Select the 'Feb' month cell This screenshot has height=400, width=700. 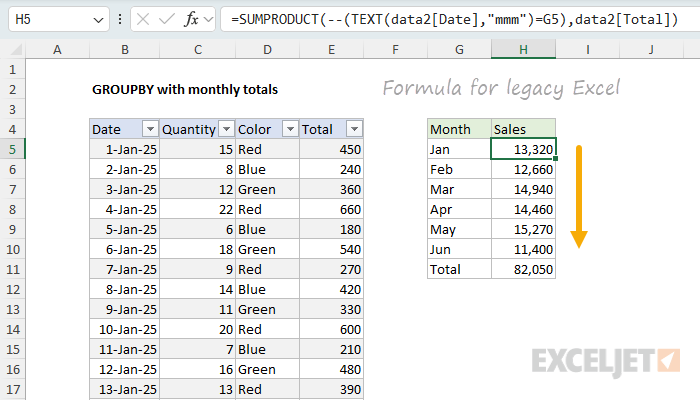(x=459, y=169)
